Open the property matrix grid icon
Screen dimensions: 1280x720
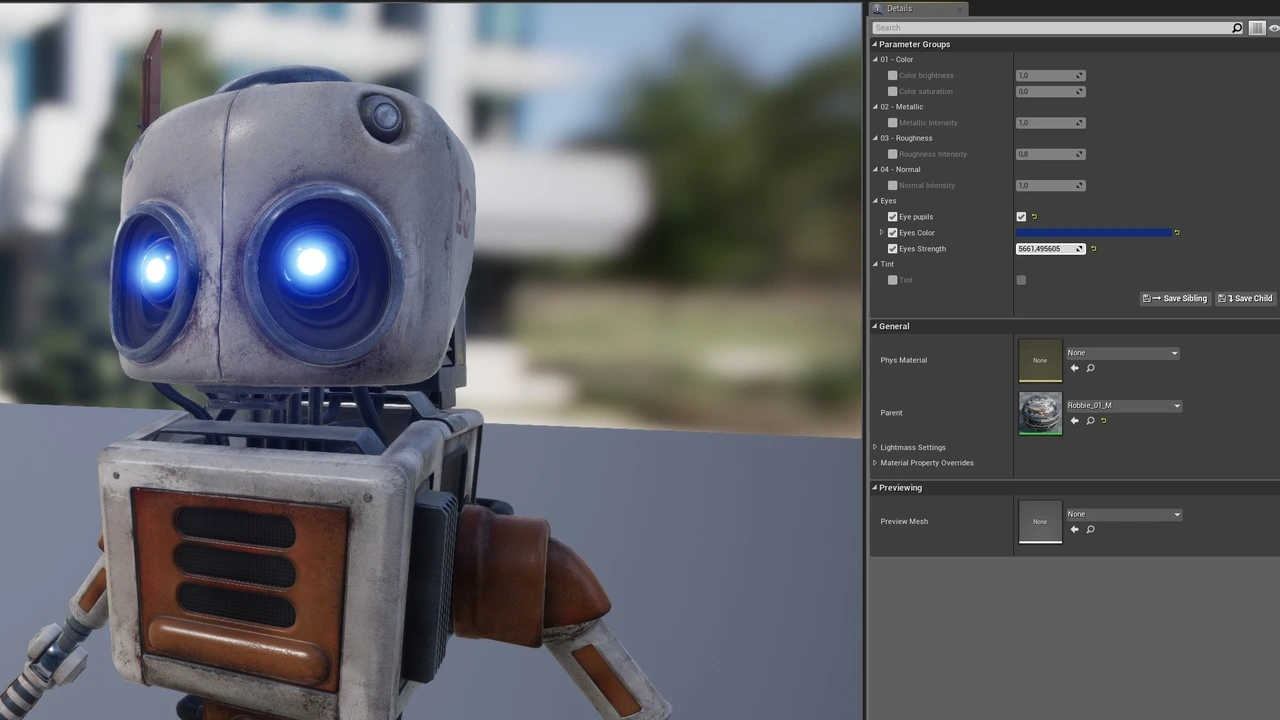coord(1257,28)
